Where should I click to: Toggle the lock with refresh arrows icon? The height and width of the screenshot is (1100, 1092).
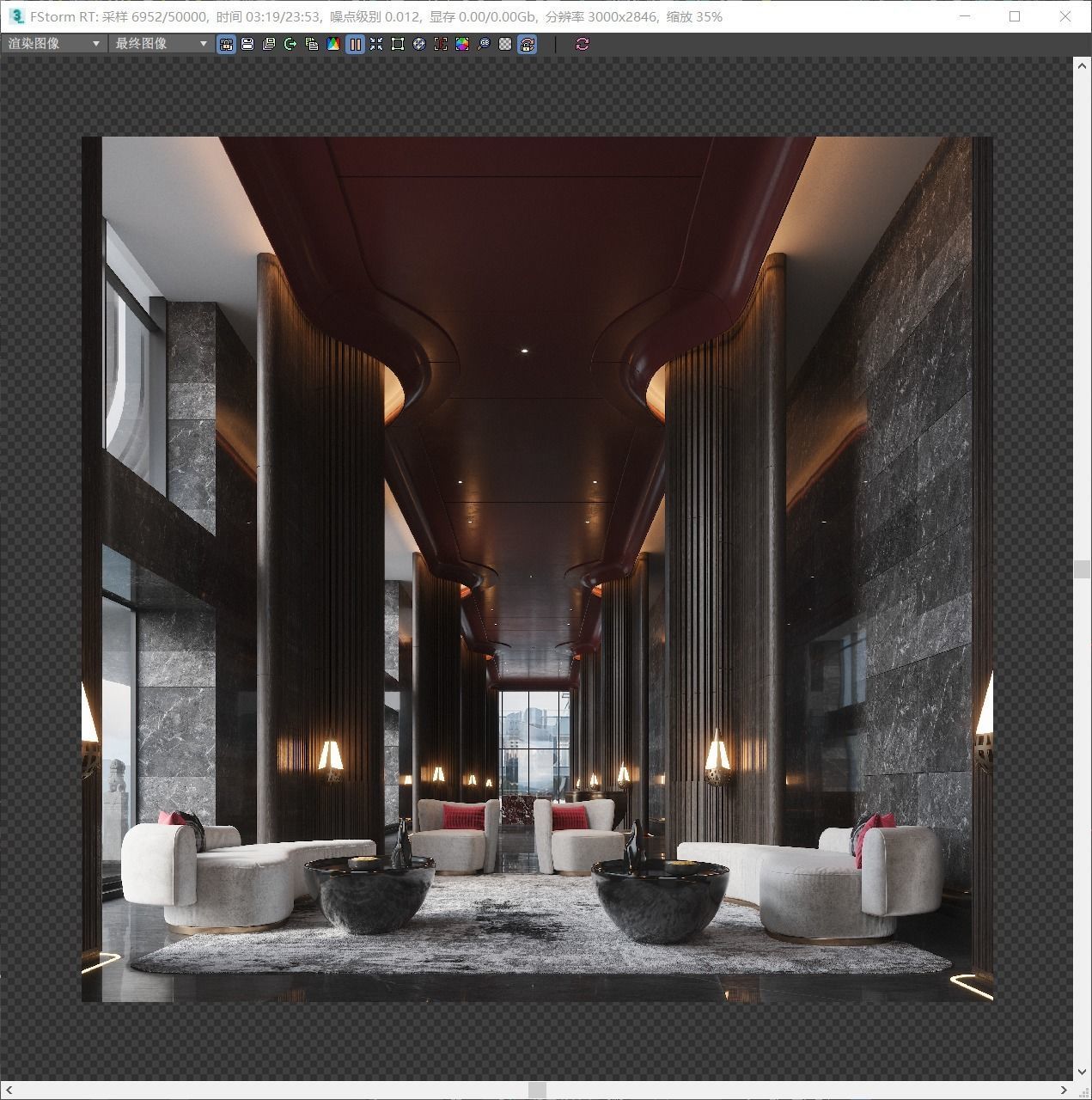[x=527, y=45]
